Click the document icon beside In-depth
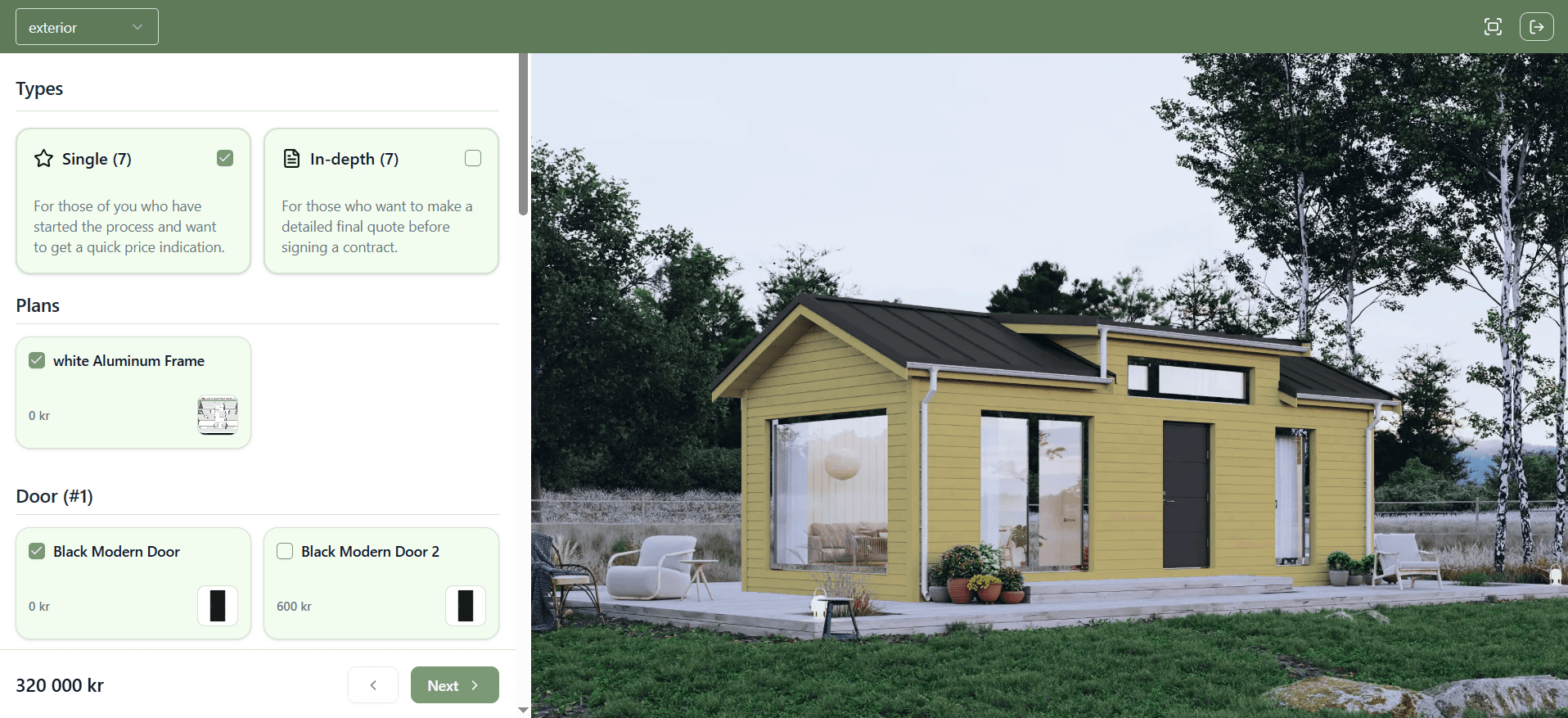1568x718 pixels. point(291,159)
